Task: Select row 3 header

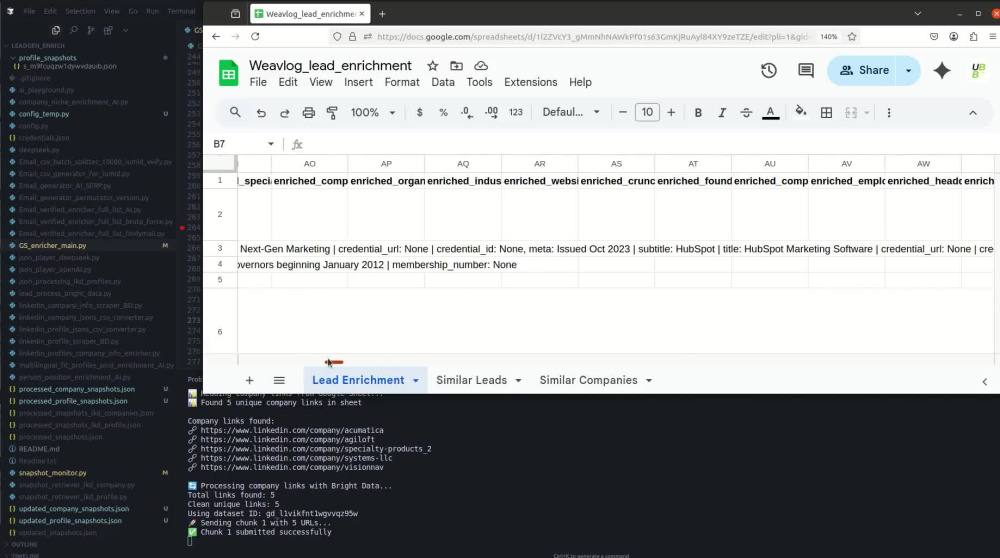Action: tap(220, 249)
